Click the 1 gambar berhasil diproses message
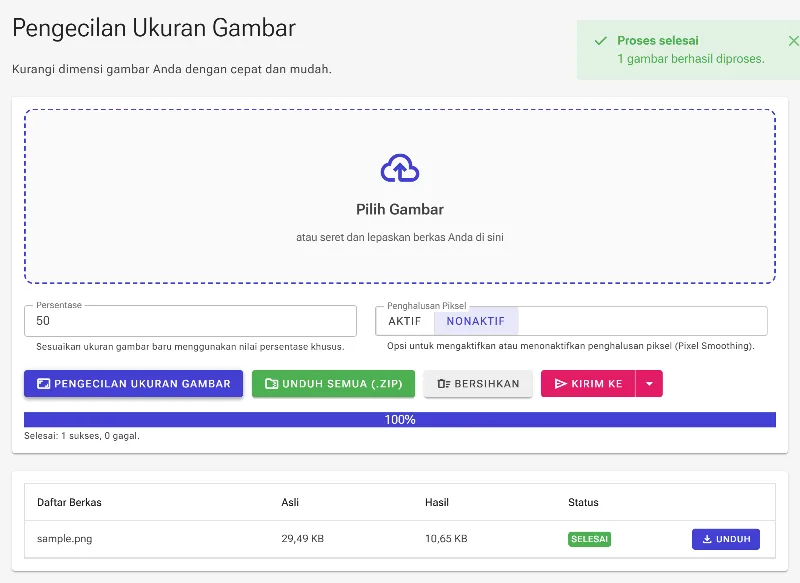Viewport: 800px width, 583px height. click(x=691, y=59)
